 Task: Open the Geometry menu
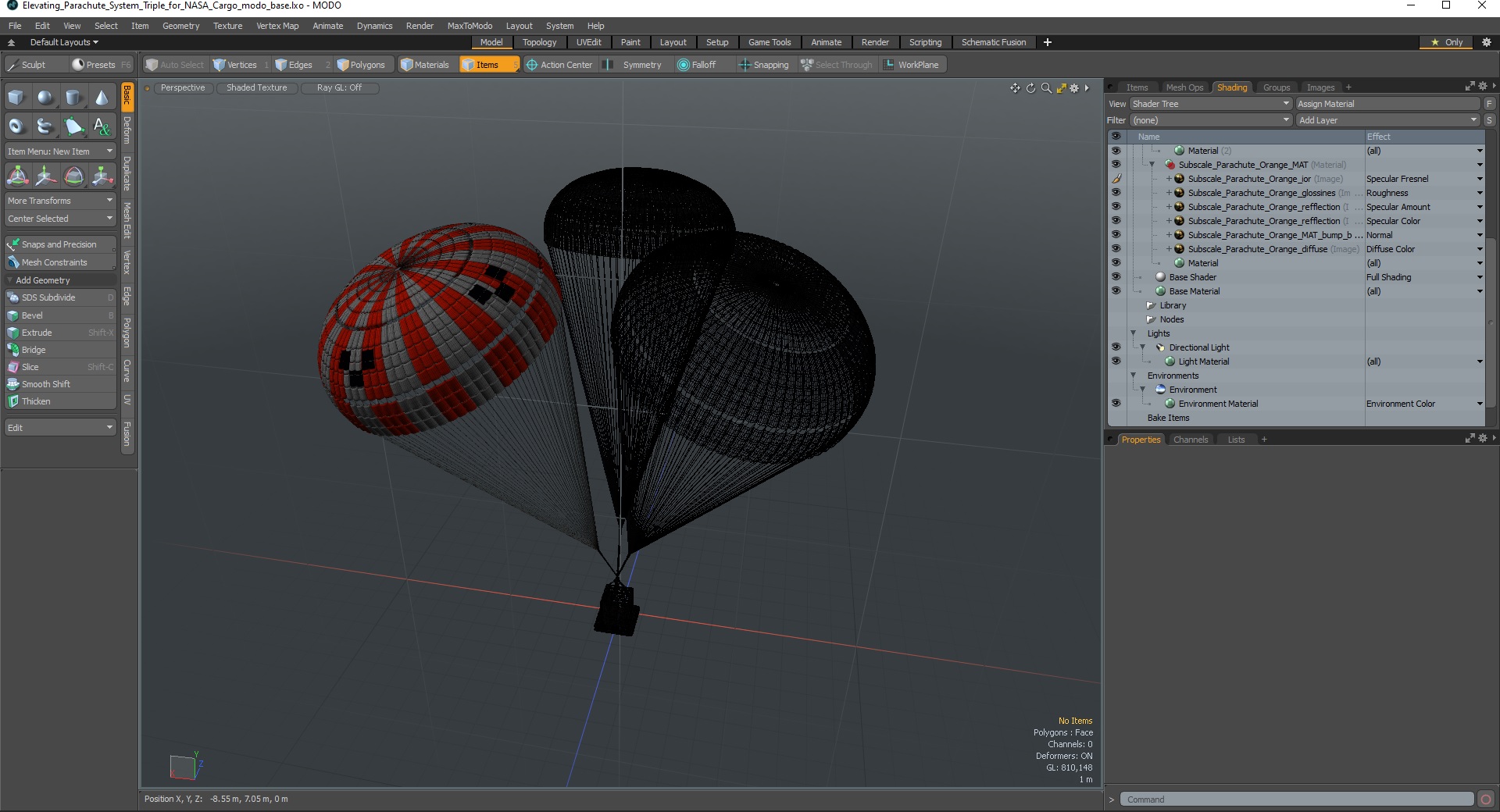[x=180, y=26]
